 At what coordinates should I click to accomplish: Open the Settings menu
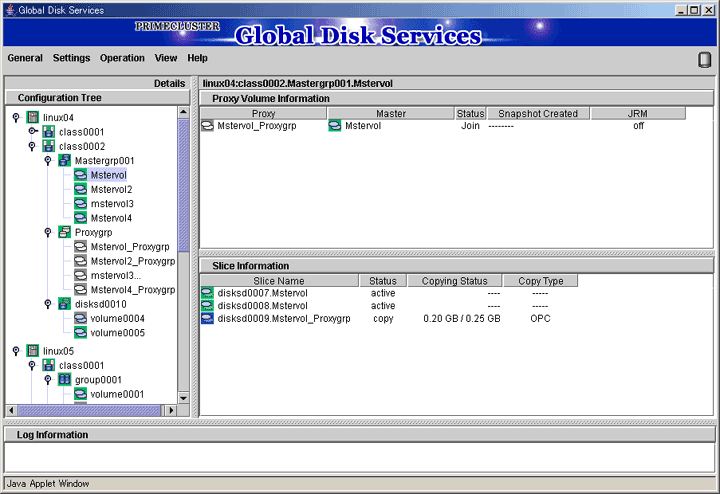[71, 58]
